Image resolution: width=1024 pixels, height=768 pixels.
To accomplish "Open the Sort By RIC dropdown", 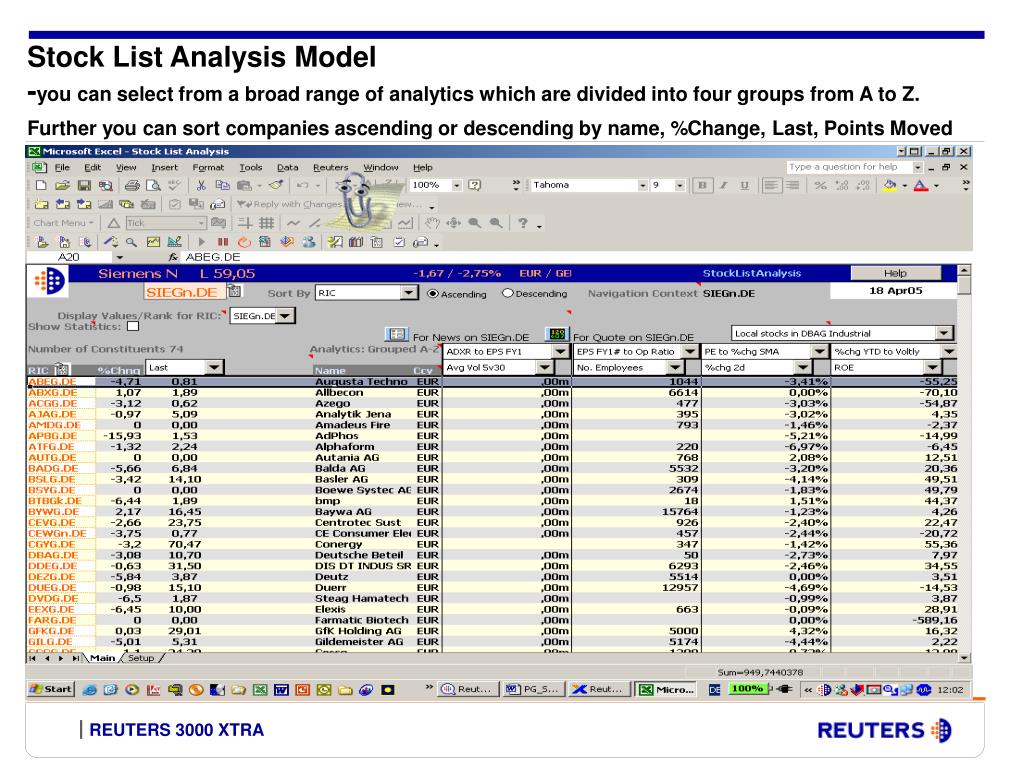I will click(x=409, y=293).
